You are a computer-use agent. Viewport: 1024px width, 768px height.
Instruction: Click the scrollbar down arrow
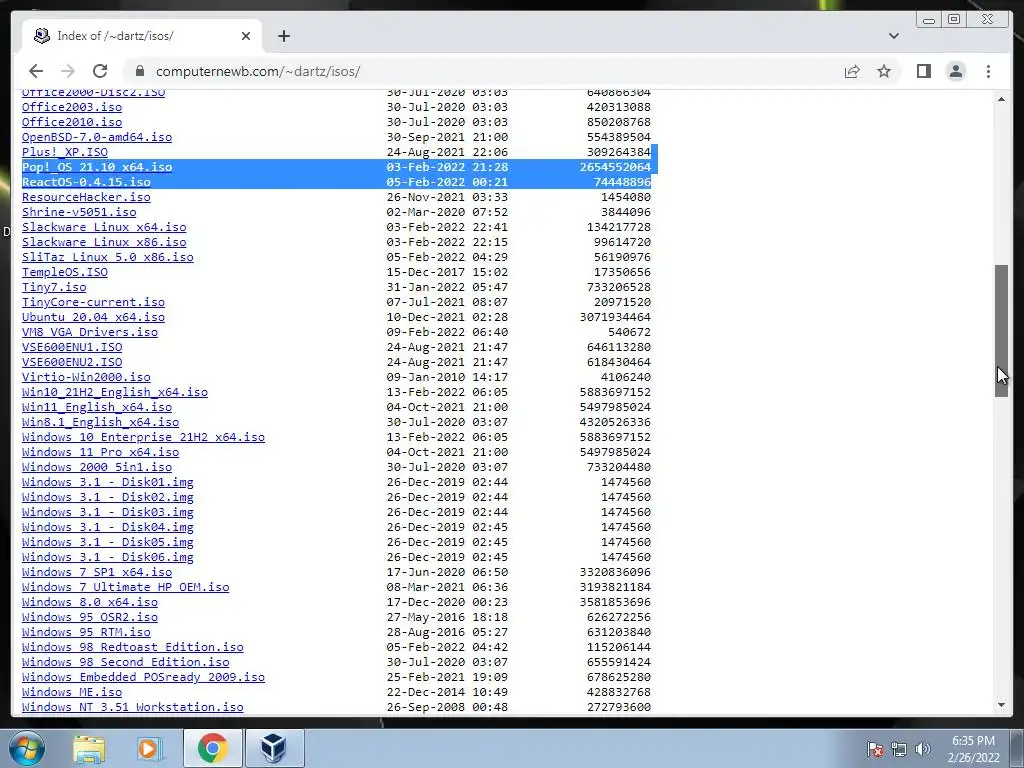click(1001, 705)
